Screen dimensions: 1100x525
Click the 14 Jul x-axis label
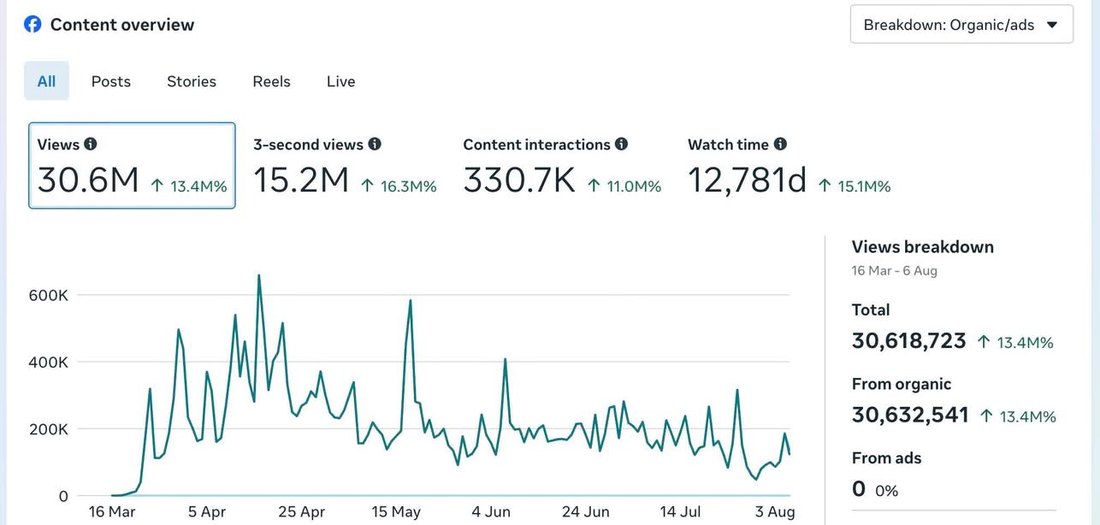(680, 512)
